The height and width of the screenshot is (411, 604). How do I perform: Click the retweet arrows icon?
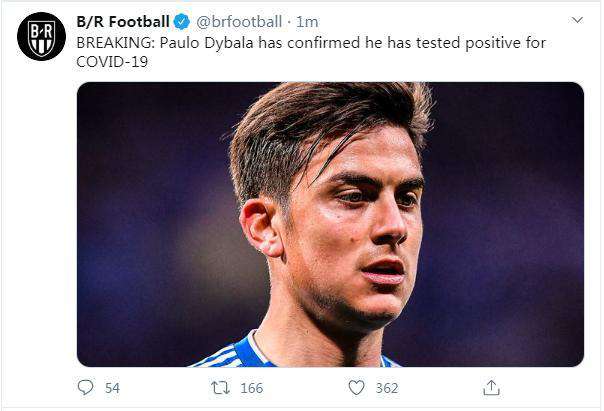click(221, 387)
